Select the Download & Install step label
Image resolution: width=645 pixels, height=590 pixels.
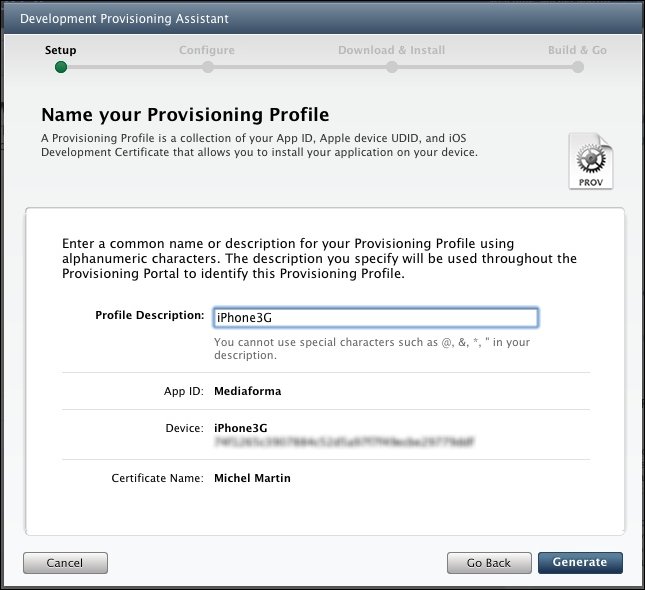click(x=392, y=50)
